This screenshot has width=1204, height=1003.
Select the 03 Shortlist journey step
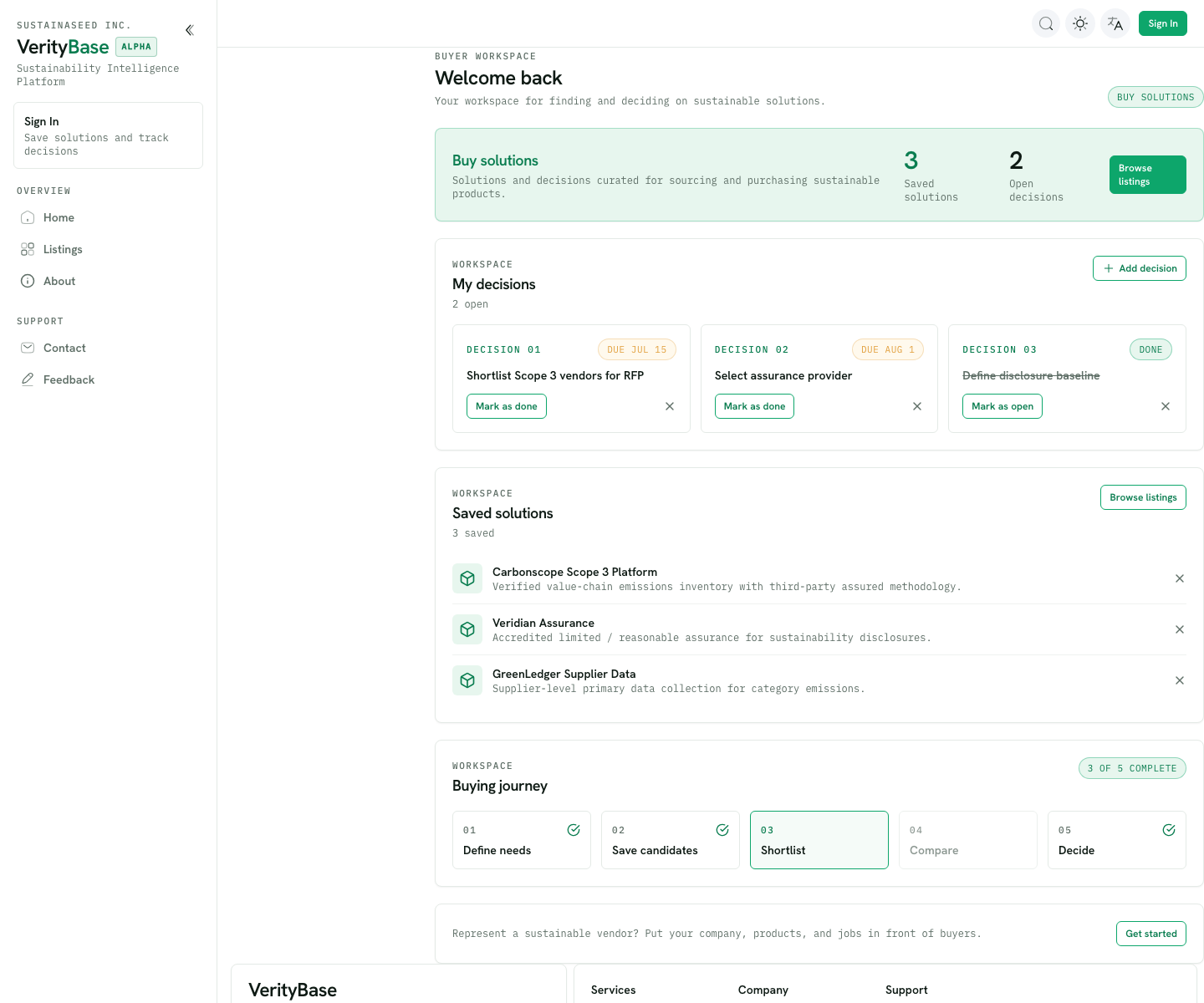[819, 840]
